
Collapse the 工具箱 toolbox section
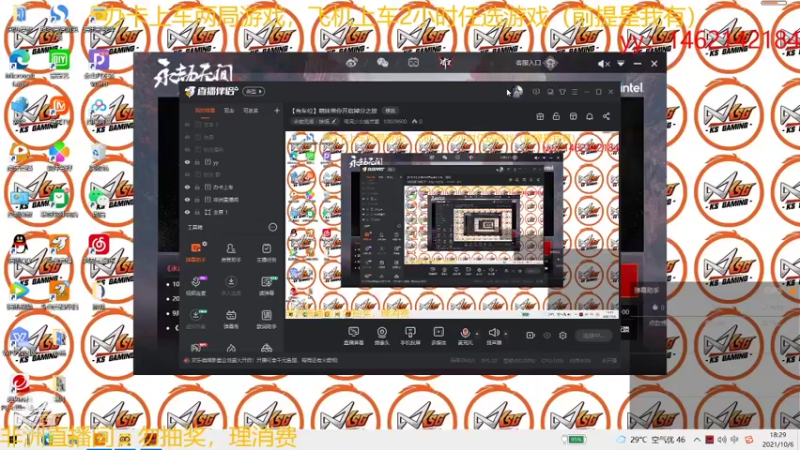coord(273,227)
